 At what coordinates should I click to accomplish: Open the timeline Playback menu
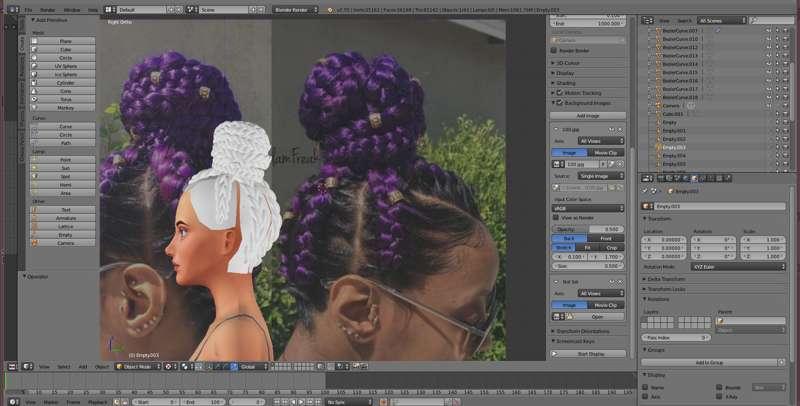pos(97,401)
